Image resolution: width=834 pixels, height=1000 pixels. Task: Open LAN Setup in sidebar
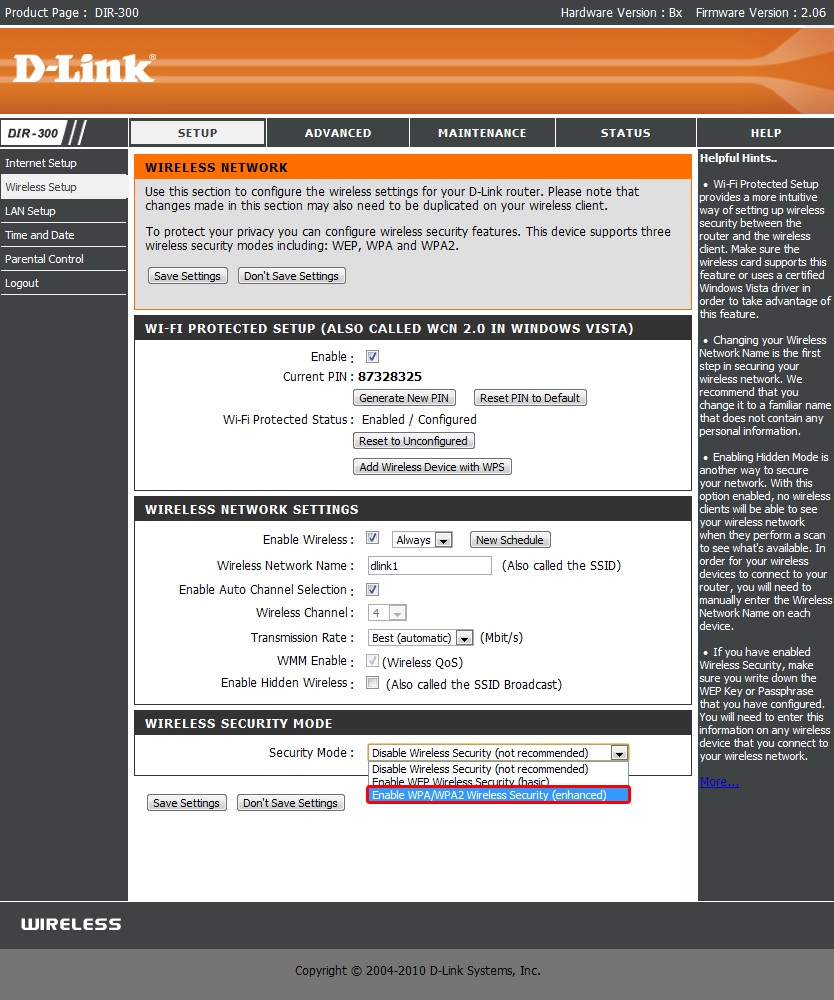(x=64, y=211)
